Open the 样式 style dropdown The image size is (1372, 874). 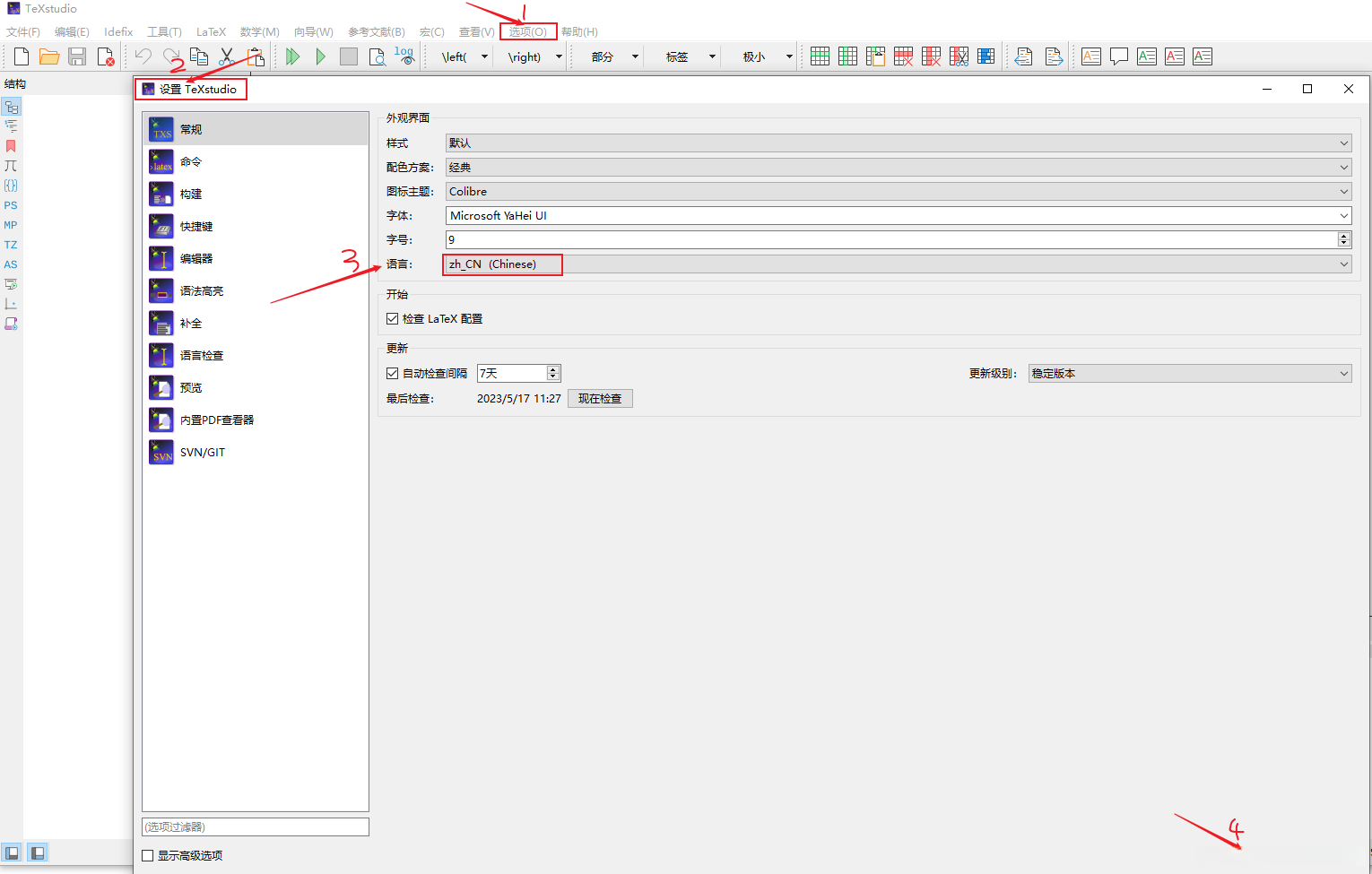(899, 143)
